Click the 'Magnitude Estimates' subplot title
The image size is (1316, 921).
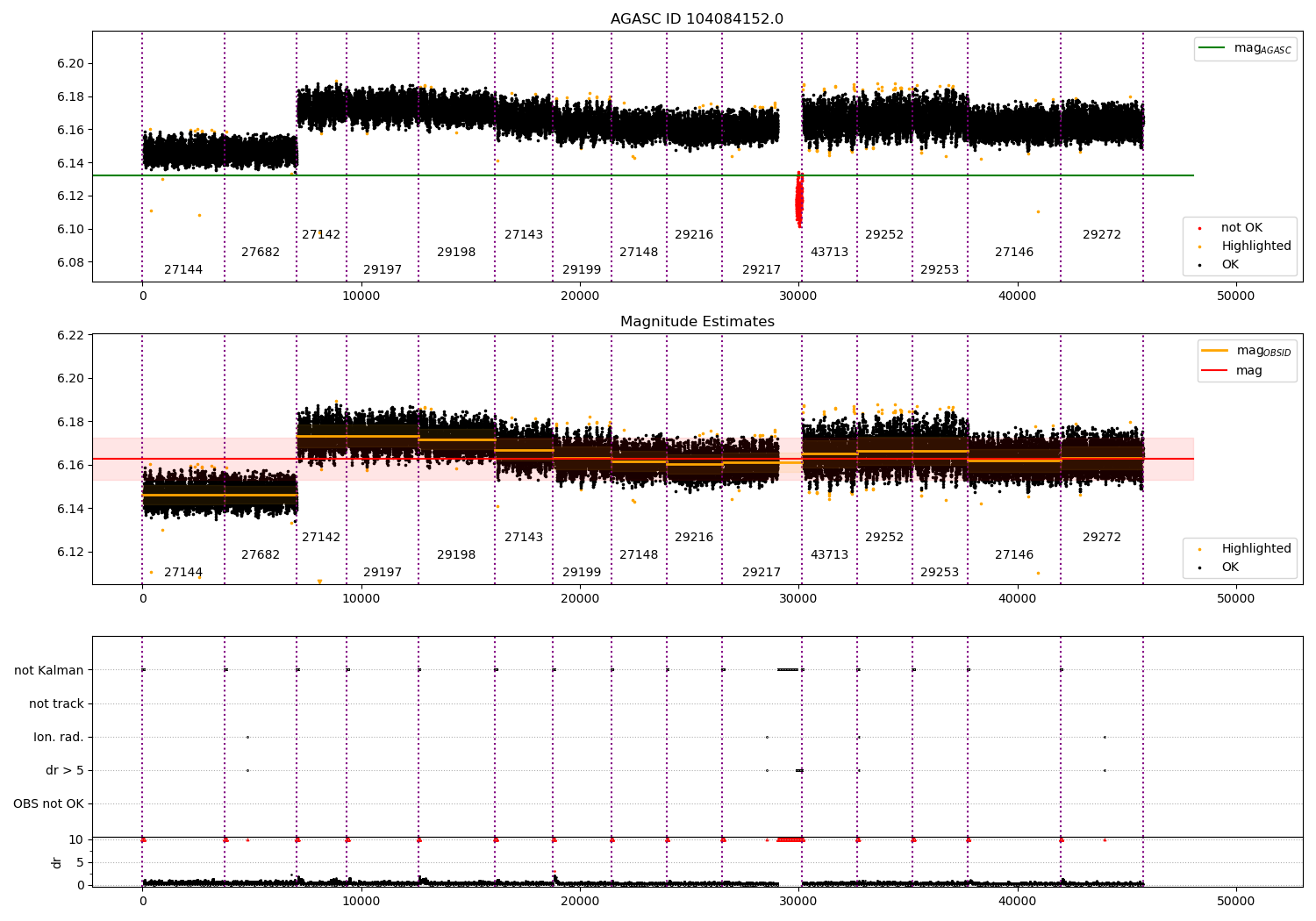(697, 322)
